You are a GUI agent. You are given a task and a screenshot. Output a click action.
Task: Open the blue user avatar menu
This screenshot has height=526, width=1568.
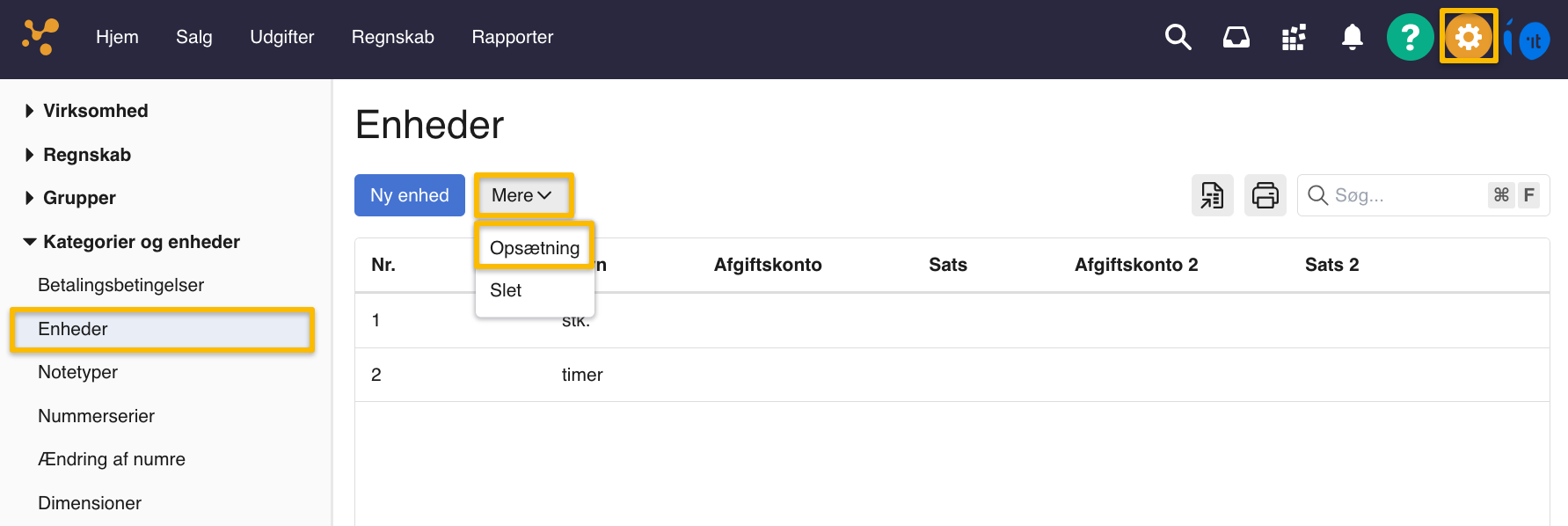[1533, 40]
